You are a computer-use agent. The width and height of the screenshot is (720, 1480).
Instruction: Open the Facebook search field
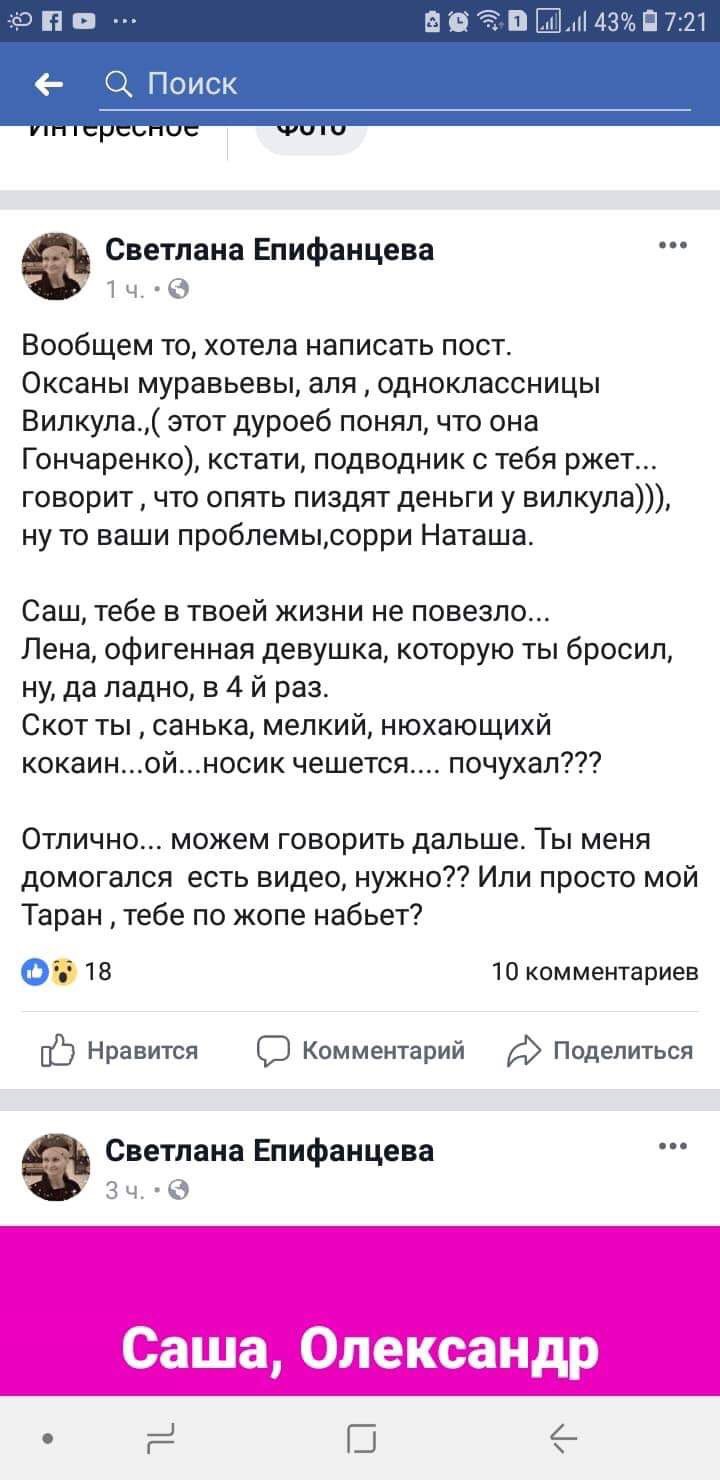[x=300, y=84]
